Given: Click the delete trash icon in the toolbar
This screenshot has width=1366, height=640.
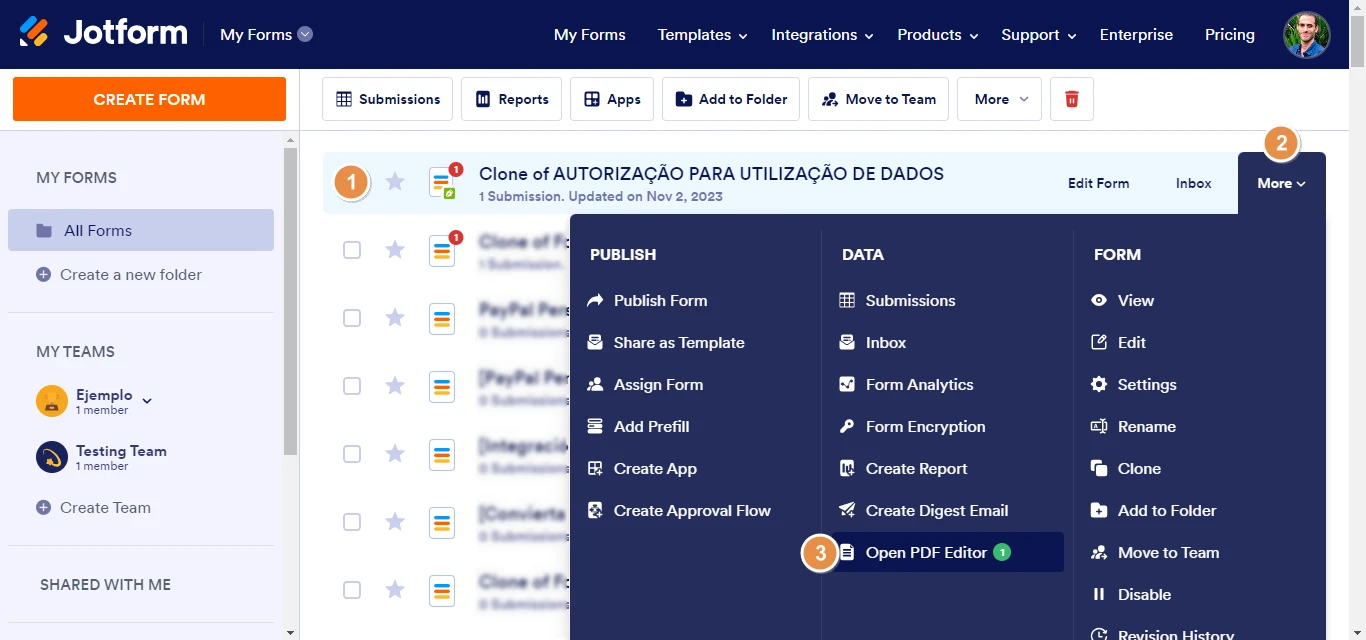Looking at the screenshot, I should click(x=1071, y=98).
